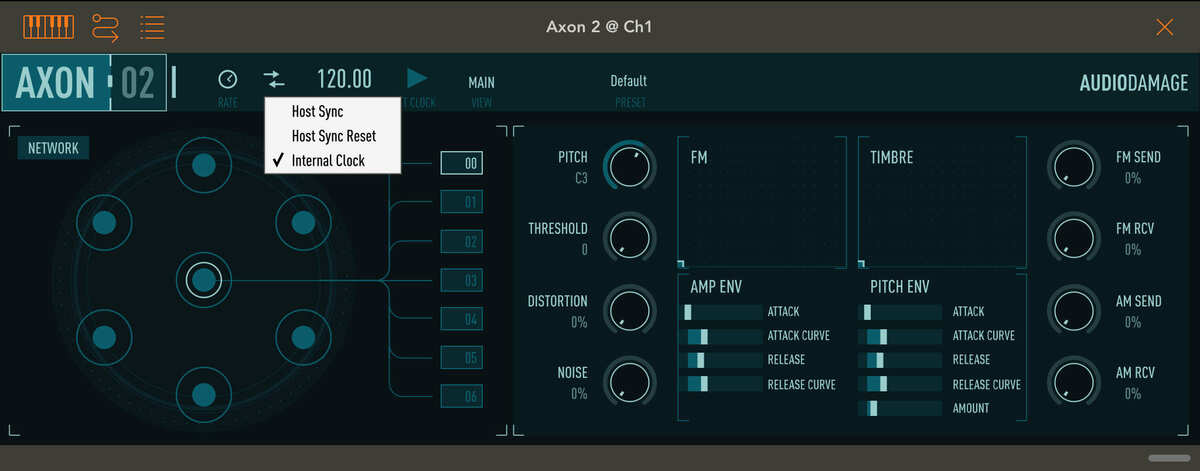Click the PITCH knob
The width and height of the screenshot is (1200, 471).
pyautogui.click(x=630, y=166)
